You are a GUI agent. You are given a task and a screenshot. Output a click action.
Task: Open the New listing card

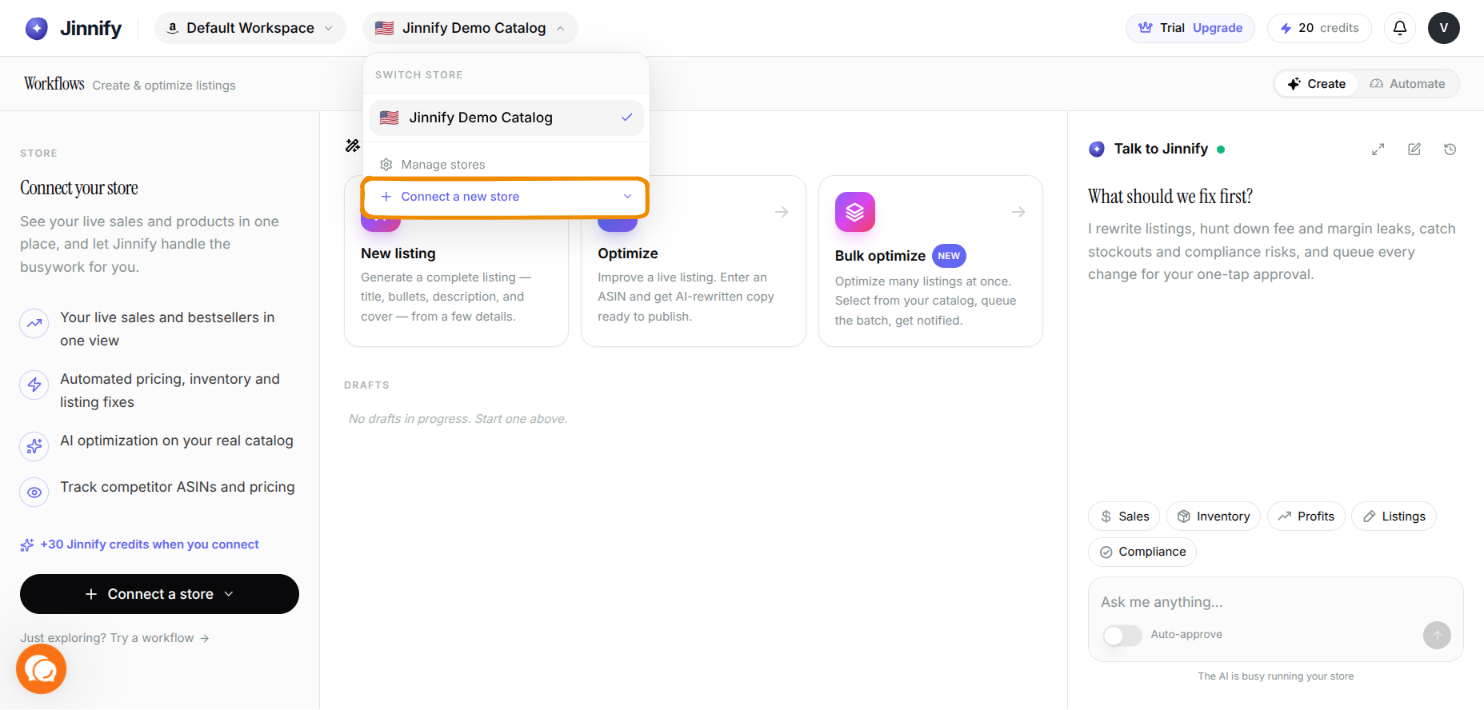pos(456,261)
